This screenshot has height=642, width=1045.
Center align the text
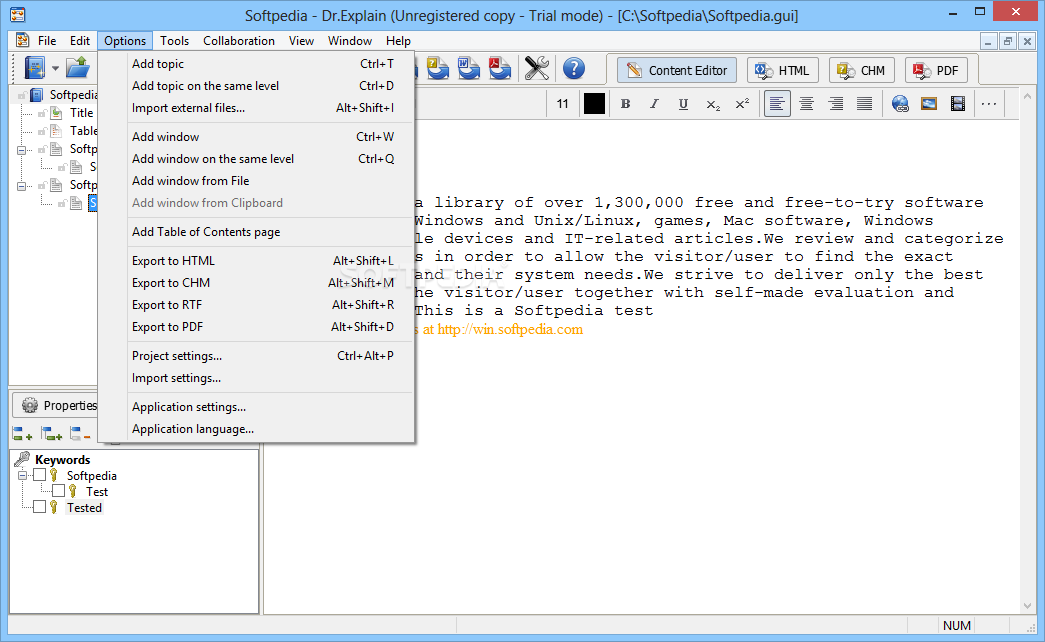pyautogui.click(x=806, y=103)
